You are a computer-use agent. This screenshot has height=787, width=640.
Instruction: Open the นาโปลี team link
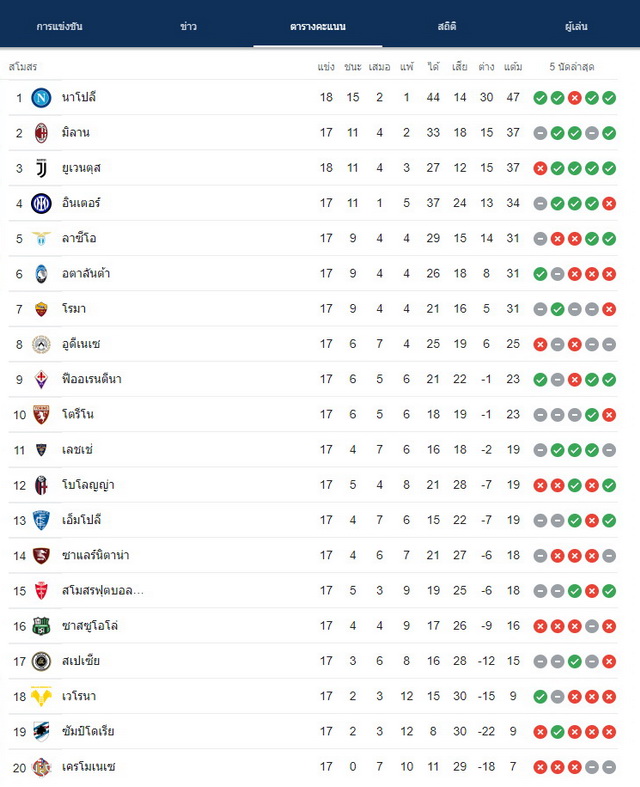coord(79,97)
